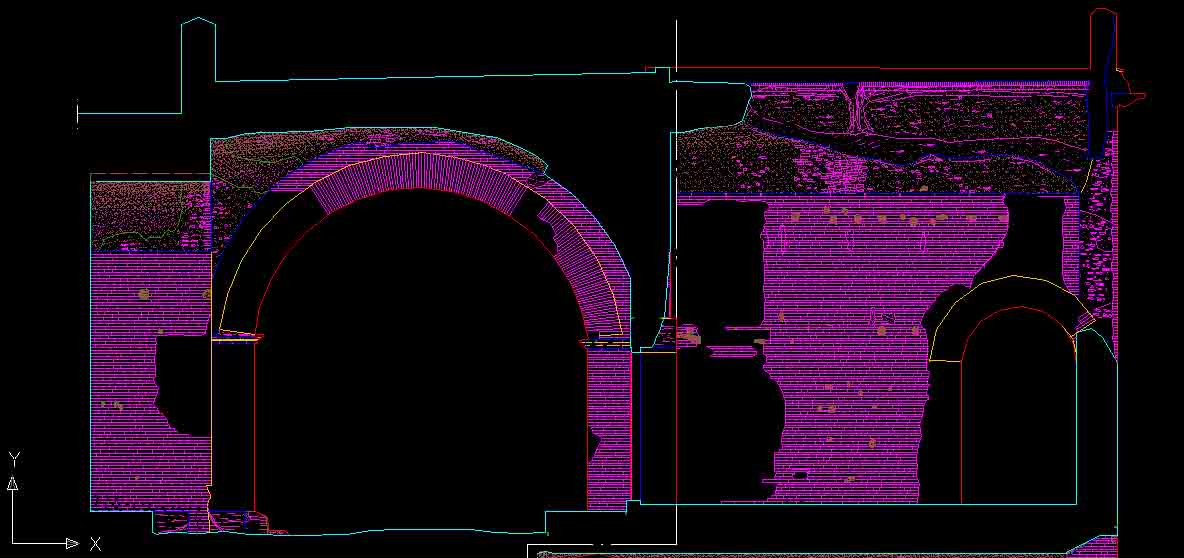Select the cyan chimney outline at top left
The width and height of the screenshot is (1184, 558).
pyautogui.click(x=198, y=18)
